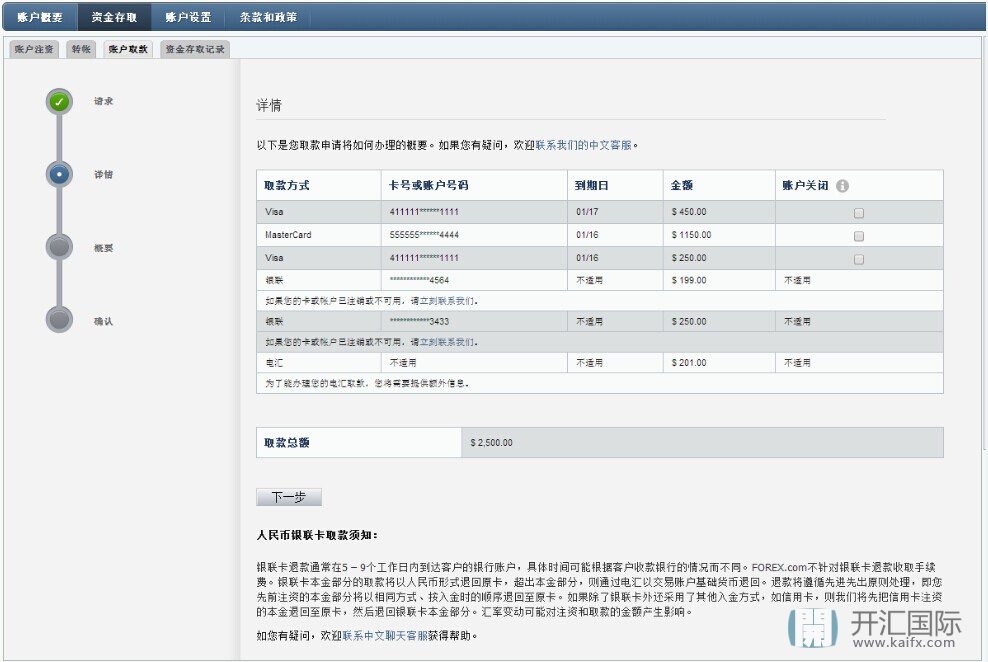Click the 开汇国际 logo icon
The width and height of the screenshot is (988, 662).
click(x=812, y=627)
